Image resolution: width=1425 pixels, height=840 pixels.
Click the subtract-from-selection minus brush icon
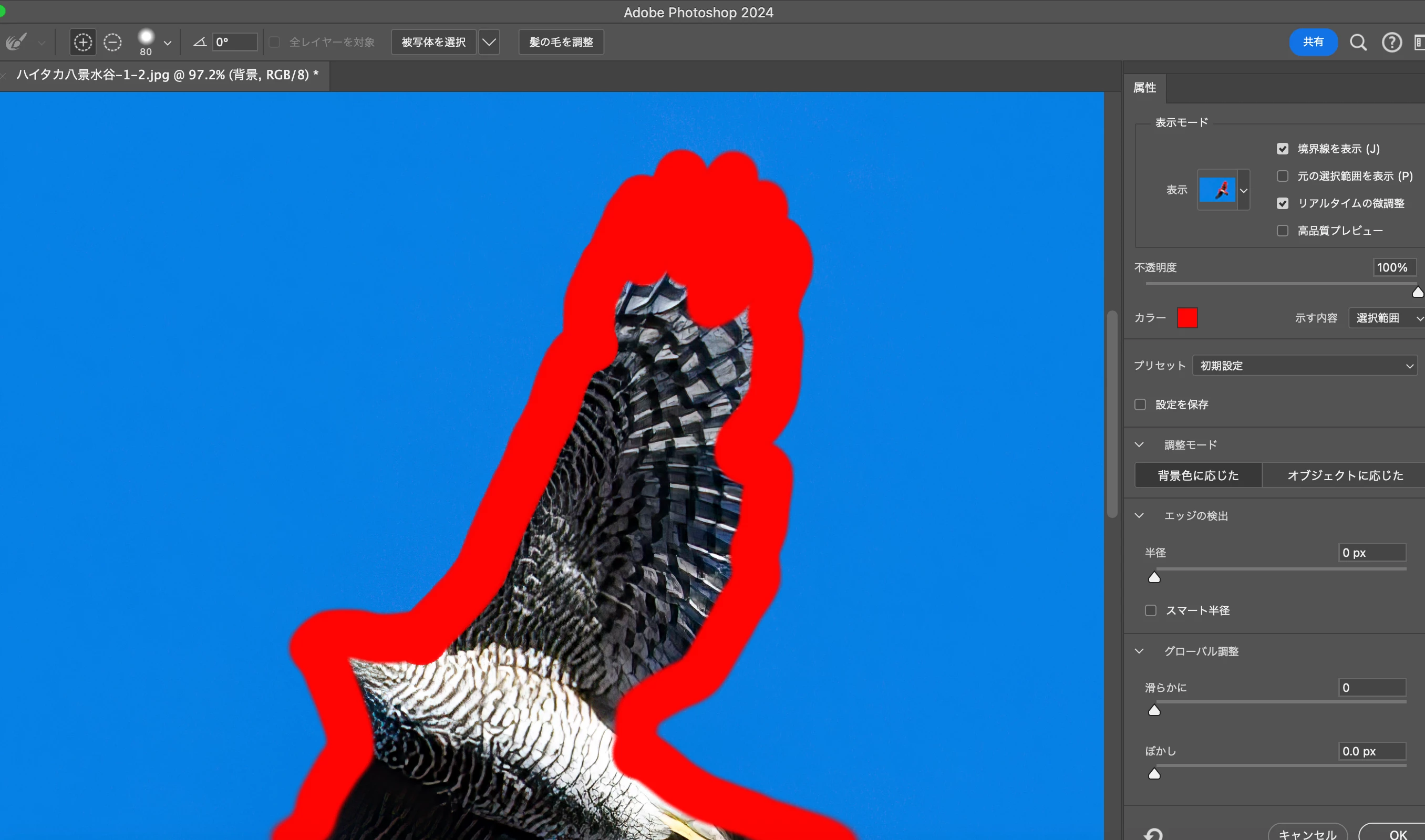coord(112,43)
